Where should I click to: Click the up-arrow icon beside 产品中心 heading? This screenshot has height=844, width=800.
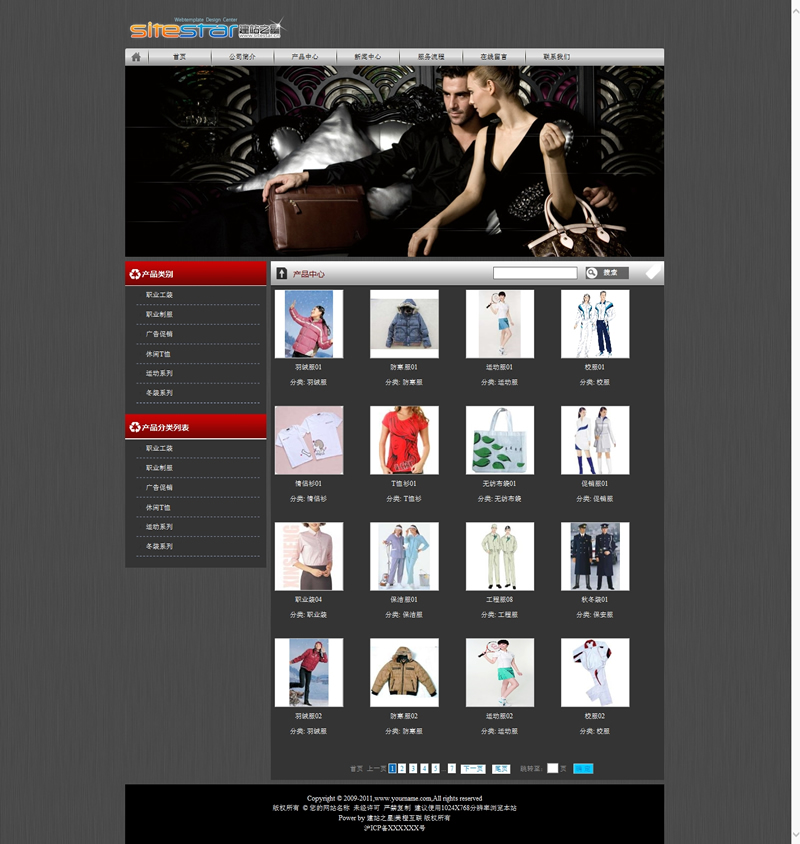click(x=282, y=273)
